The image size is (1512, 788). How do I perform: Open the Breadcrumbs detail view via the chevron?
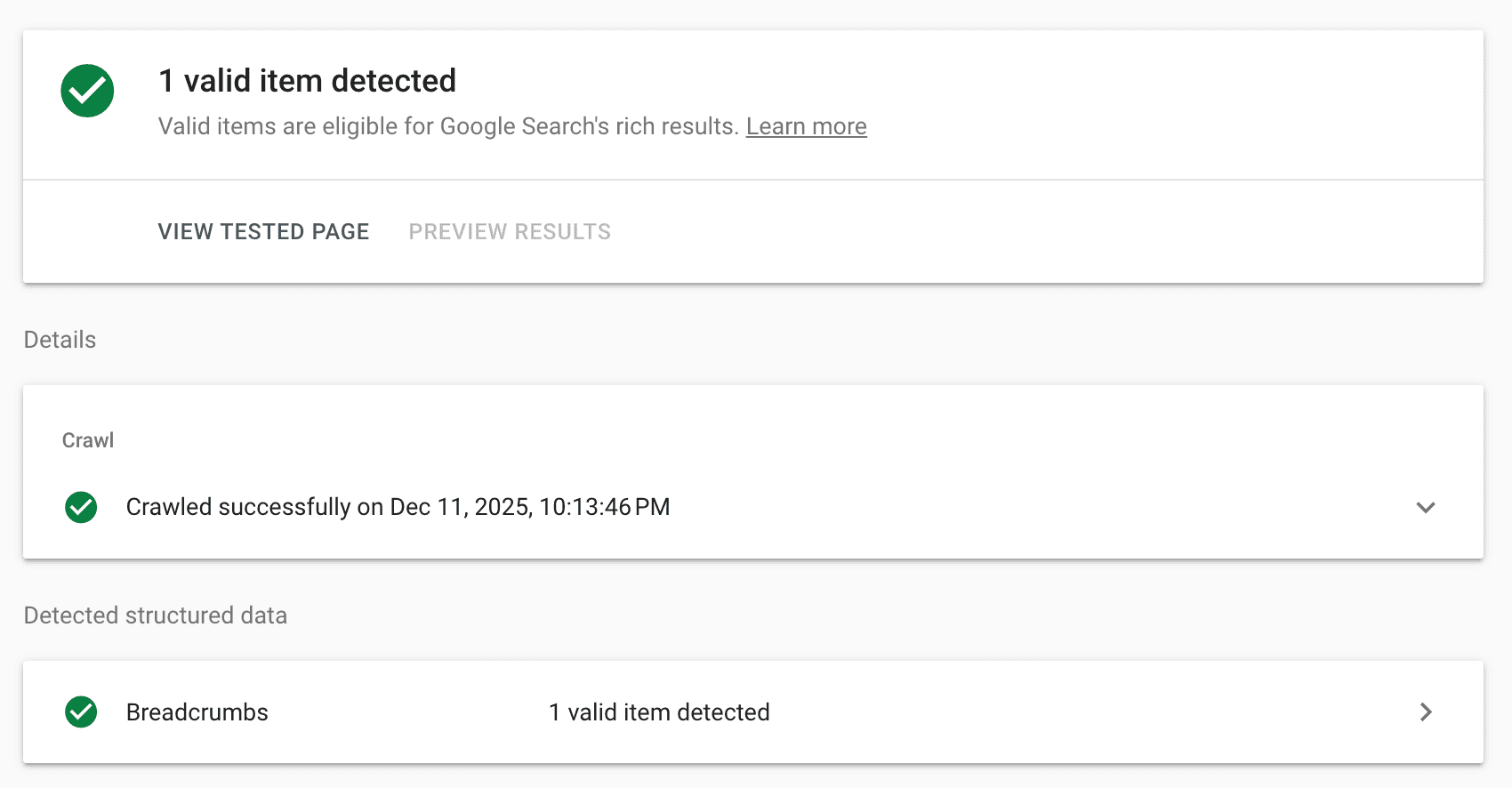point(1426,712)
